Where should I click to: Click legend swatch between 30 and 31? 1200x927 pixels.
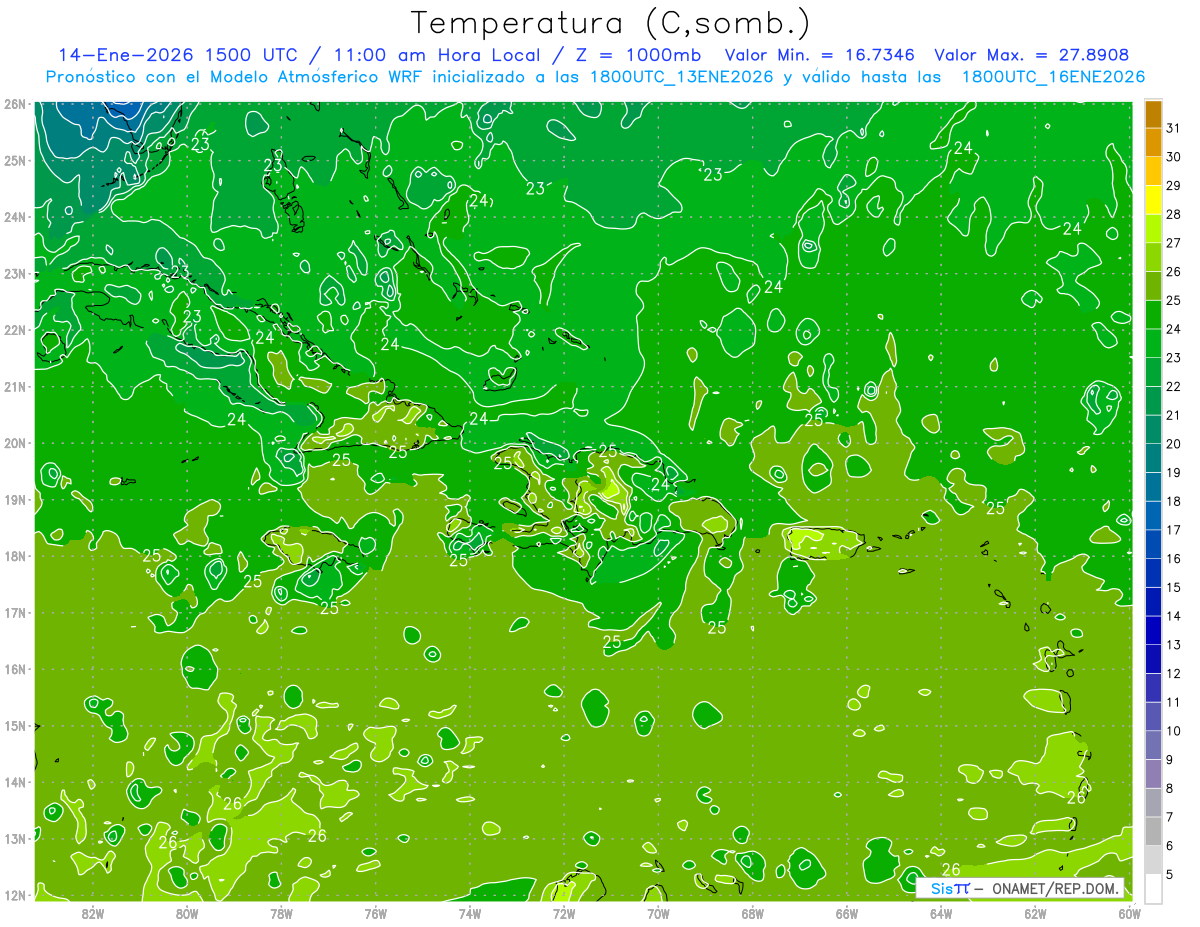pos(1154,142)
